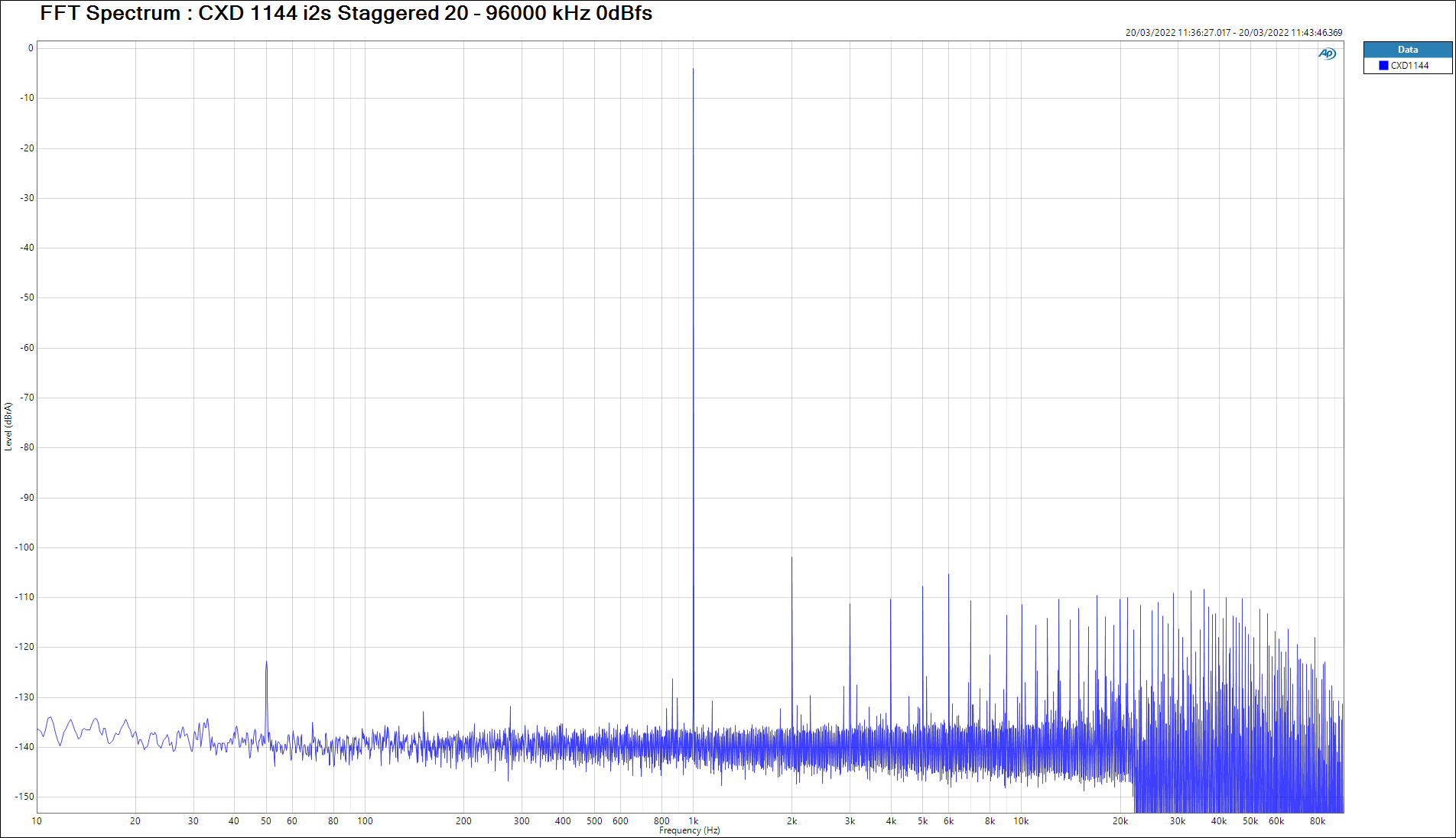Click the Data legend header
The height and width of the screenshot is (838, 1456).
1407,50
